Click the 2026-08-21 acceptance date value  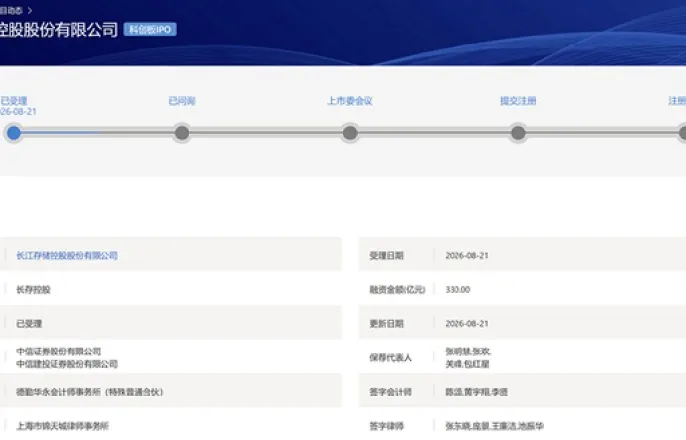click(467, 255)
